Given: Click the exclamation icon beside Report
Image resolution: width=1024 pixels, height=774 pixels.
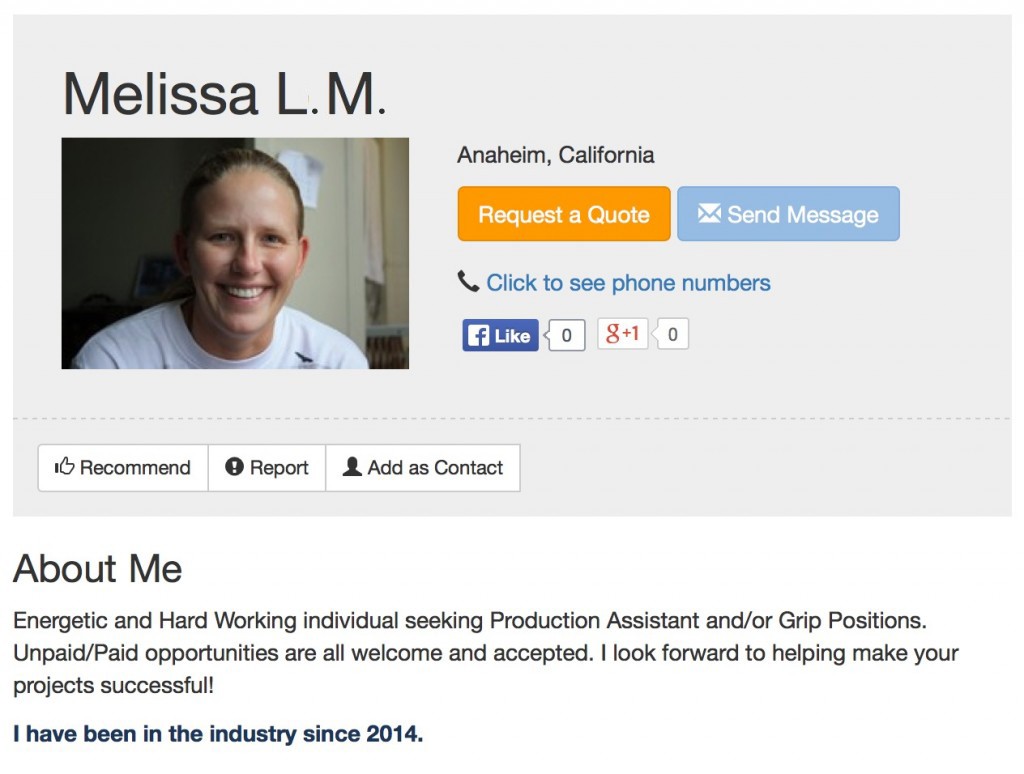Looking at the screenshot, I should pos(235,467).
